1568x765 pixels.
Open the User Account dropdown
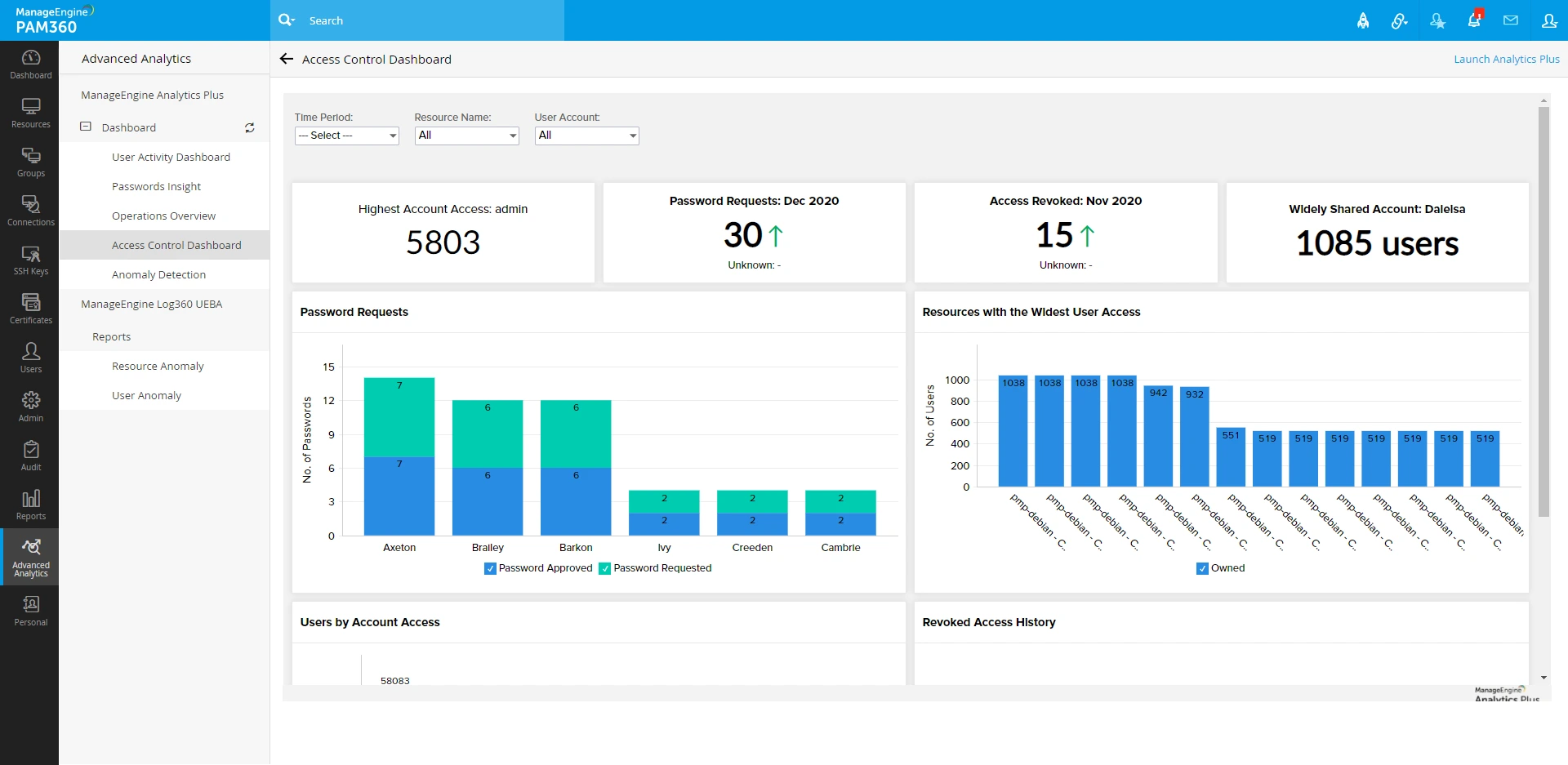586,136
